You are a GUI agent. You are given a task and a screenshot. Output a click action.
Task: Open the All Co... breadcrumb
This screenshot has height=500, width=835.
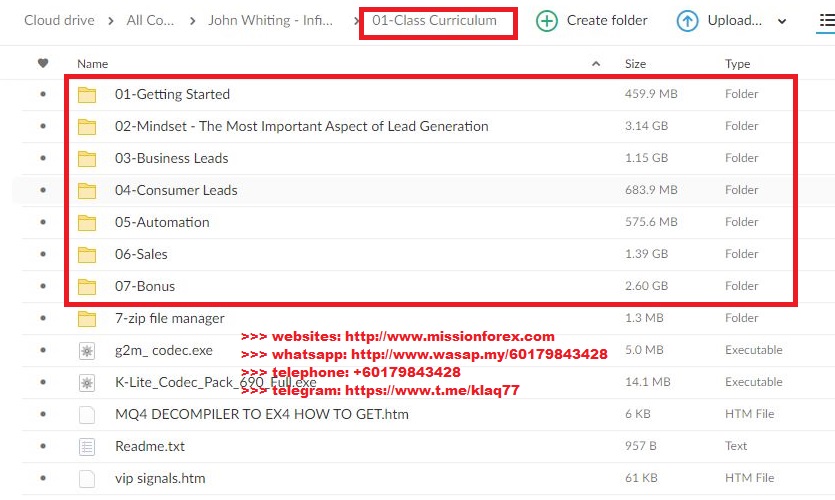click(x=150, y=20)
